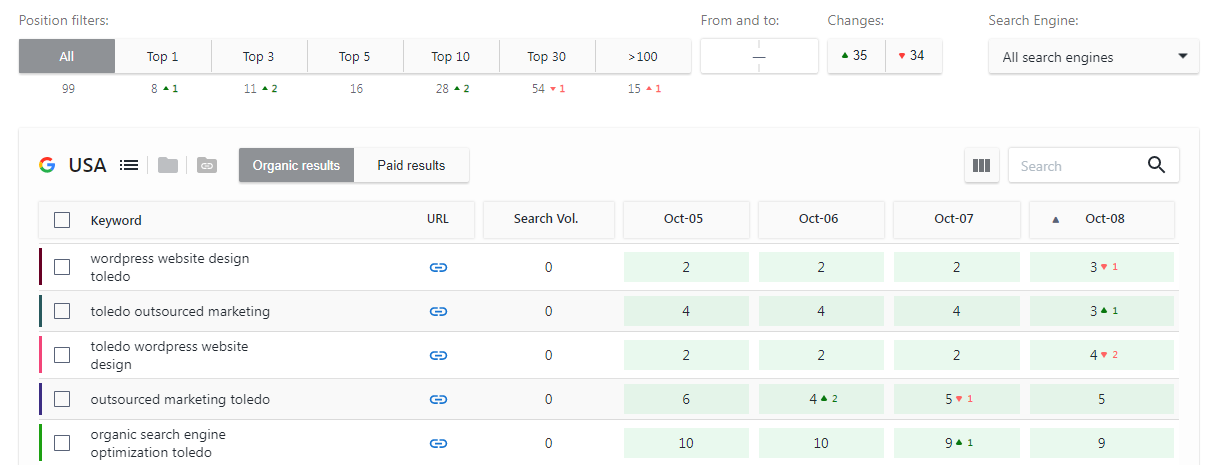Sort by the Search Vol. column
The image size is (1230, 465).
pyautogui.click(x=548, y=219)
